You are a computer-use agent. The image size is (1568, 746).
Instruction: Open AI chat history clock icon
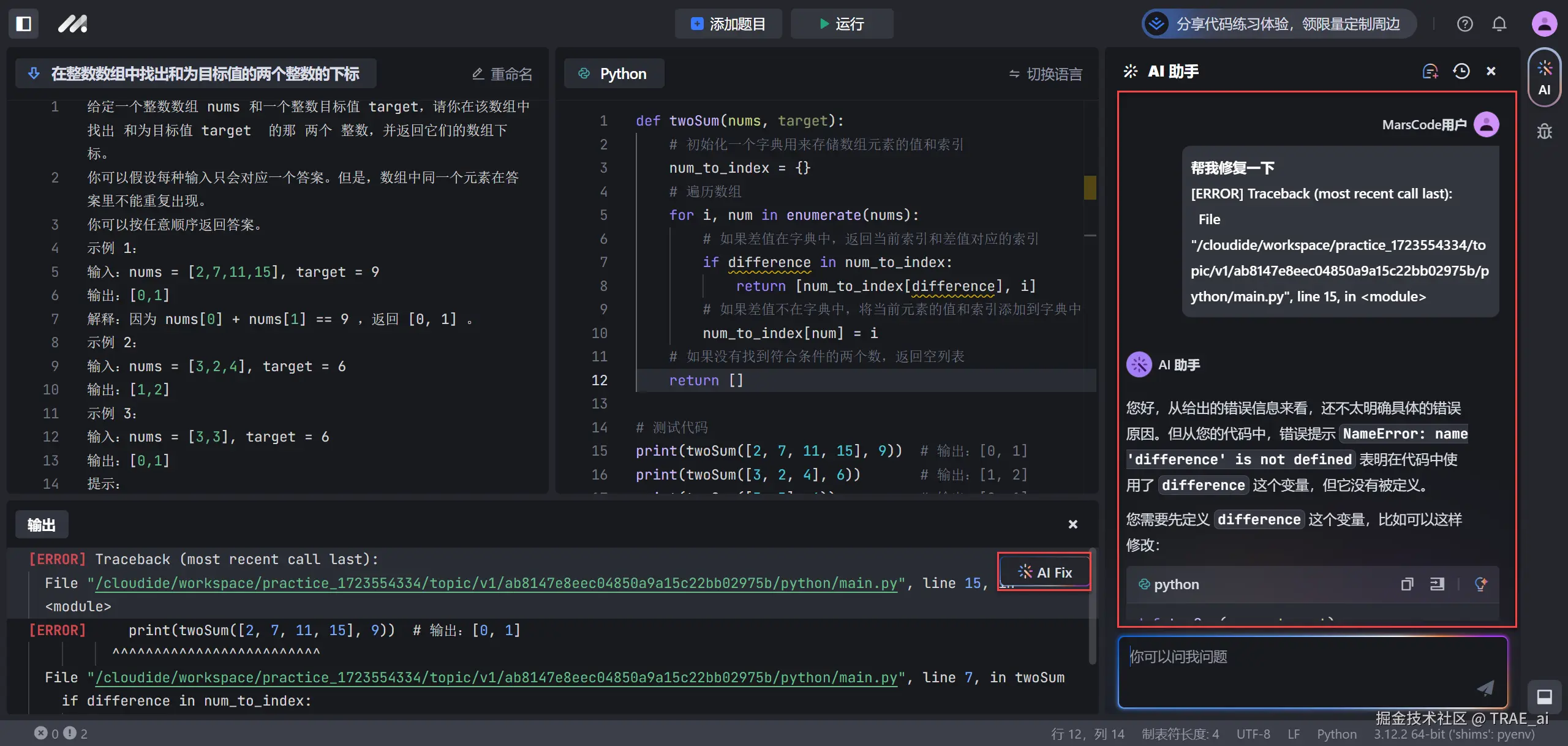click(x=1461, y=72)
